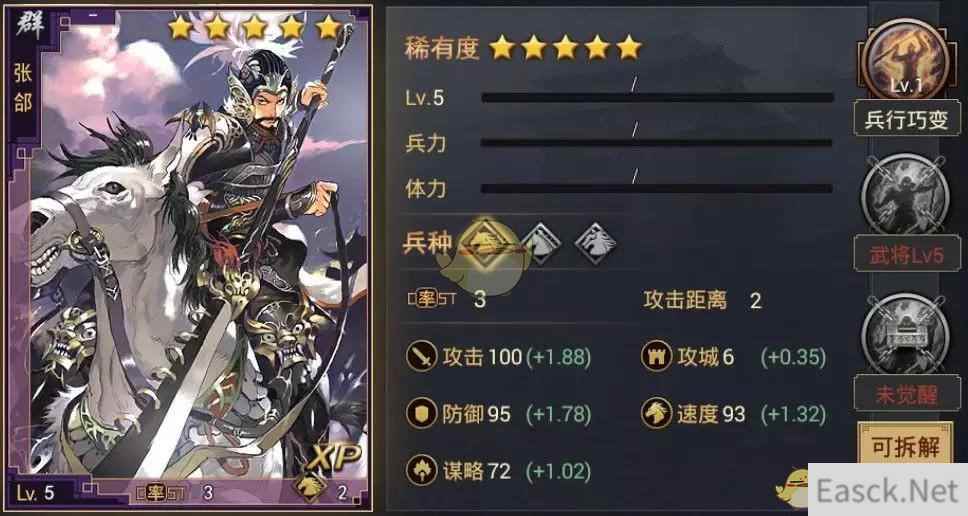968x516 pixels.
Task: Click the Lv.5 experience progress bar
Action: click(x=657, y=98)
